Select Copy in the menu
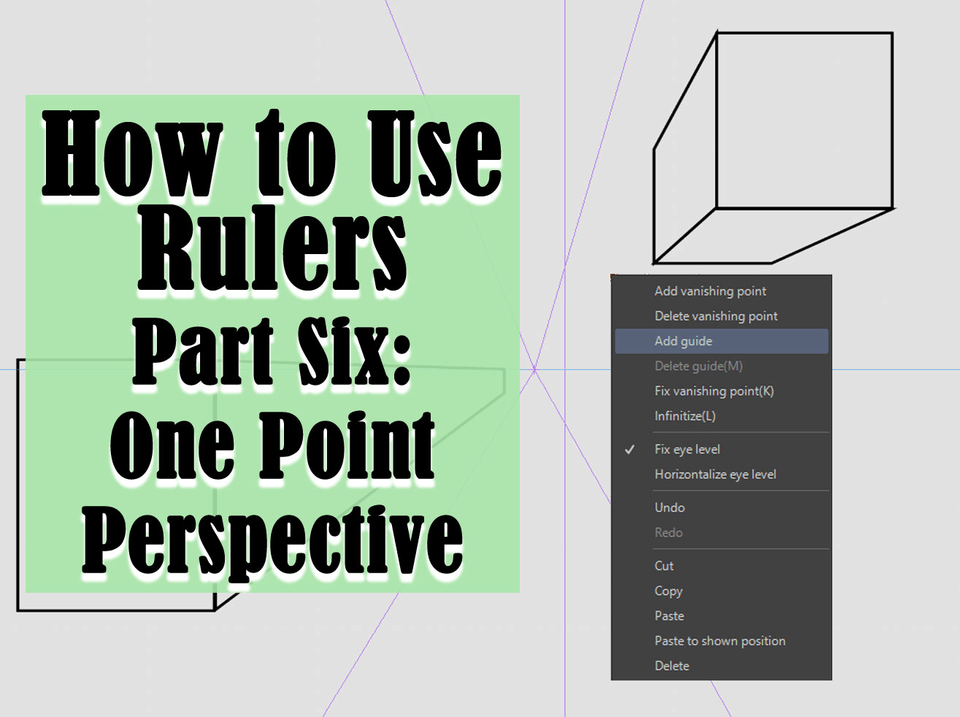The image size is (960, 717). tap(668, 591)
